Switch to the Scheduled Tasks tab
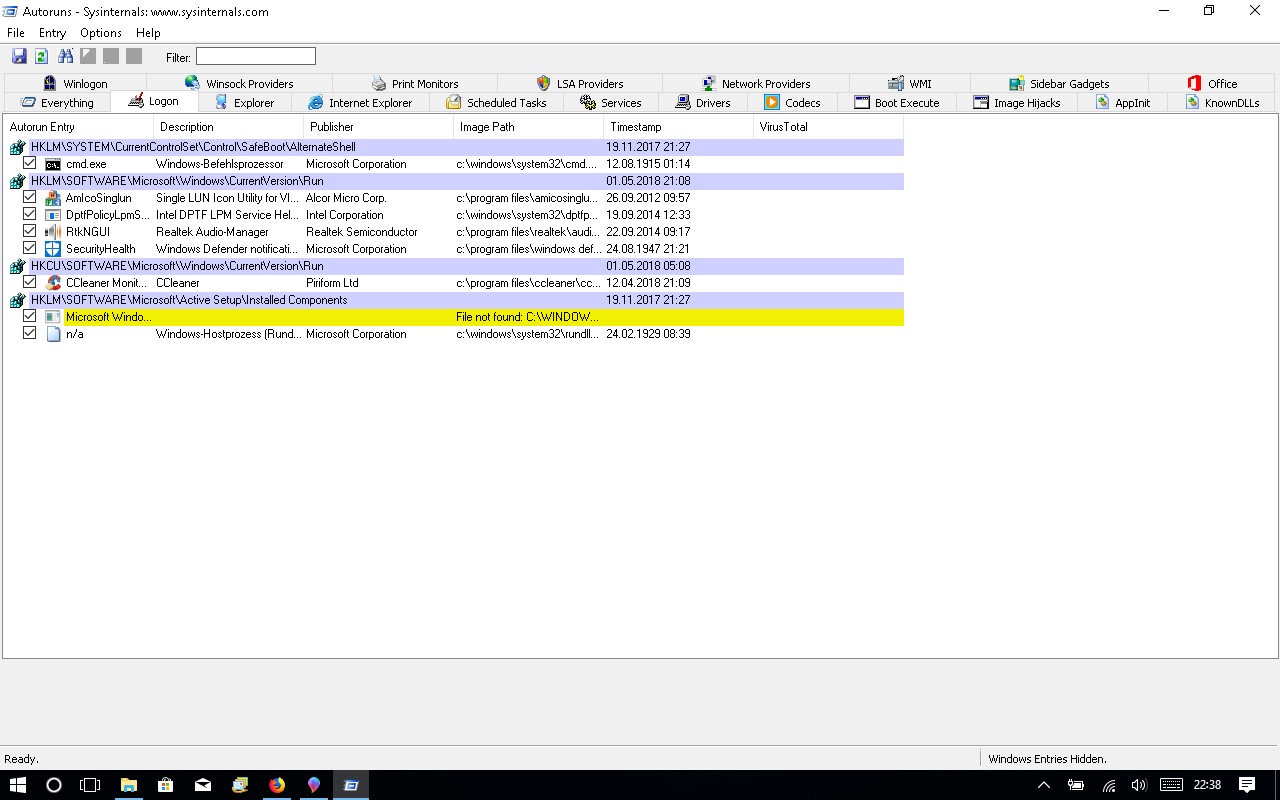The width and height of the screenshot is (1280, 800). [496, 103]
